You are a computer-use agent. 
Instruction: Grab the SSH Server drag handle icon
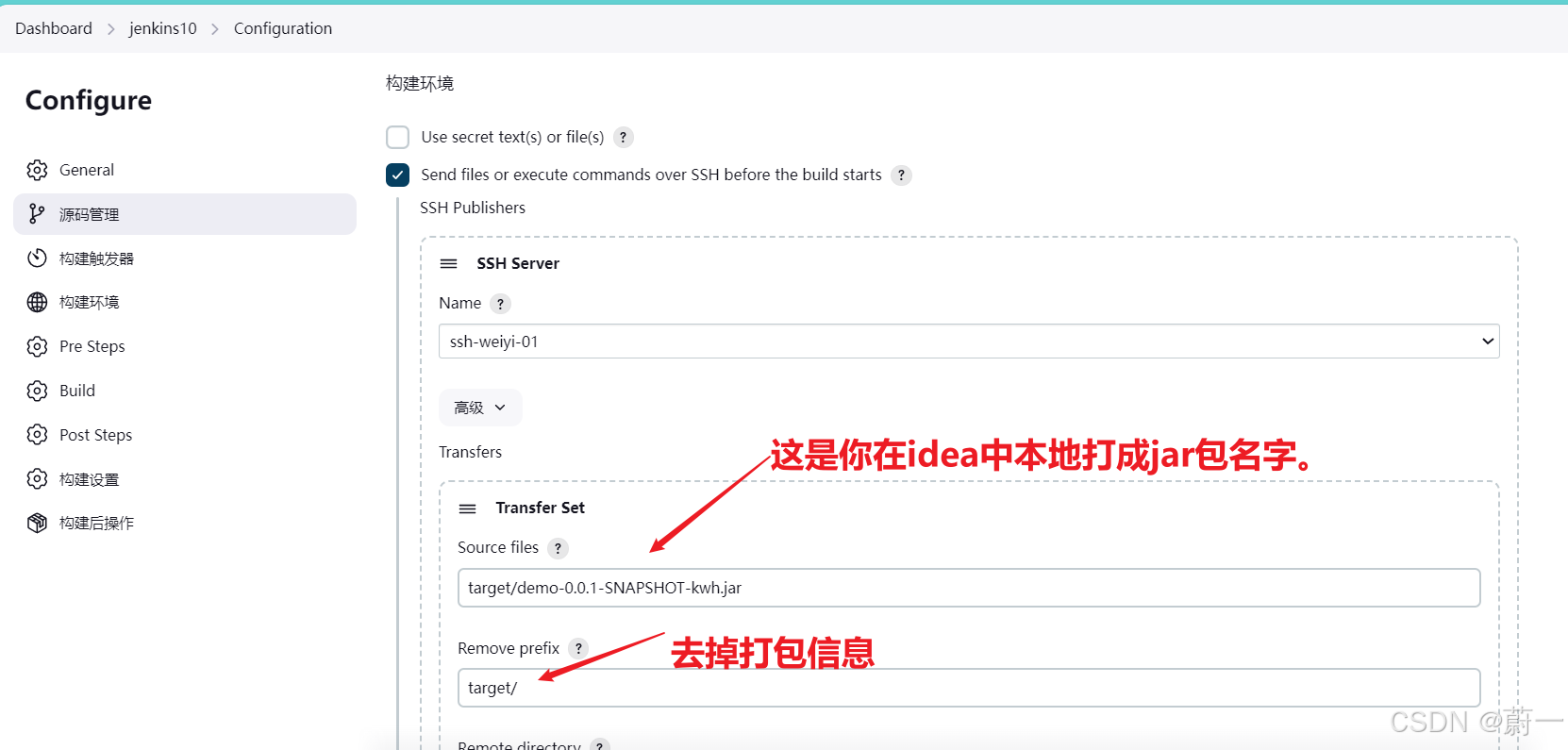(x=448, y=263)
